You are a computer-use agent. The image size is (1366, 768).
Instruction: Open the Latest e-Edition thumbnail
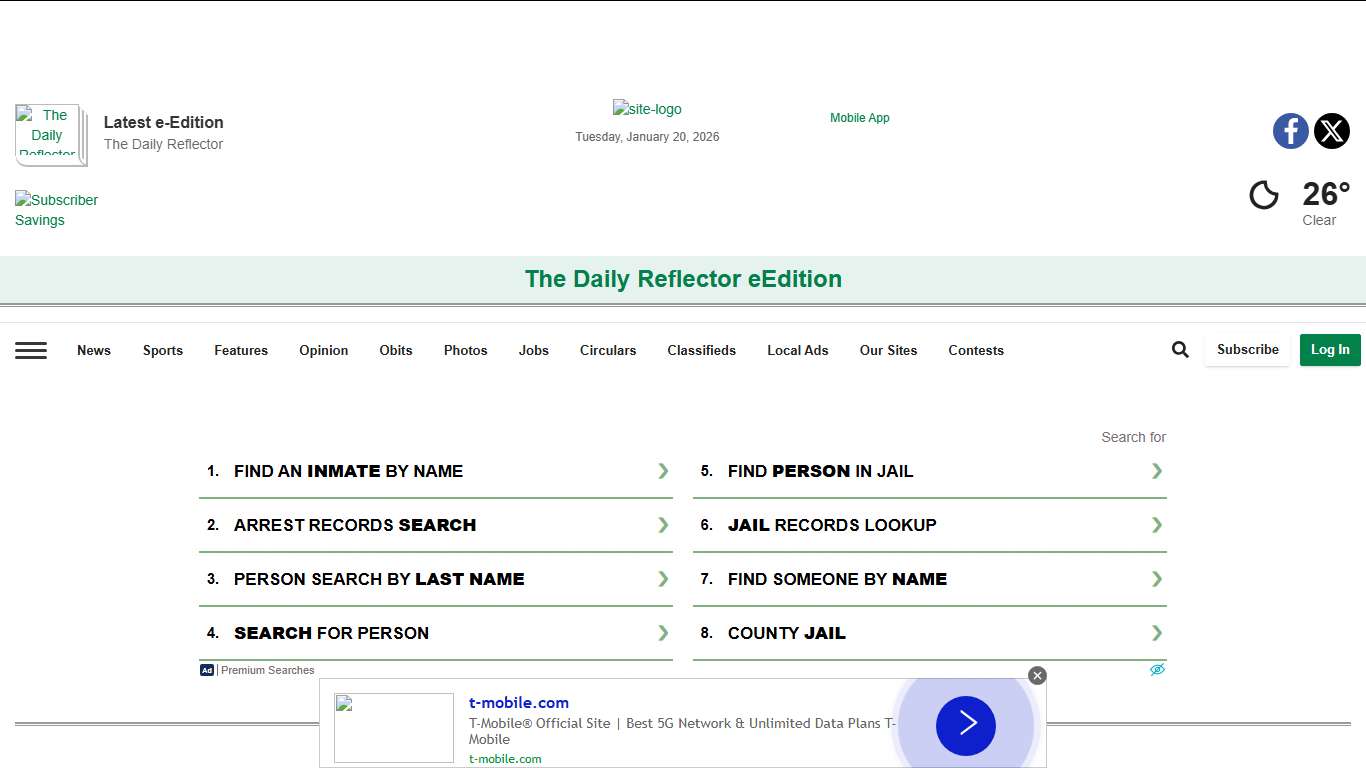(50, 134)
